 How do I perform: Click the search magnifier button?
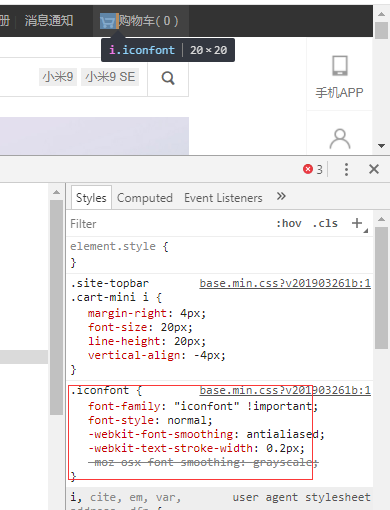(168, 78)
